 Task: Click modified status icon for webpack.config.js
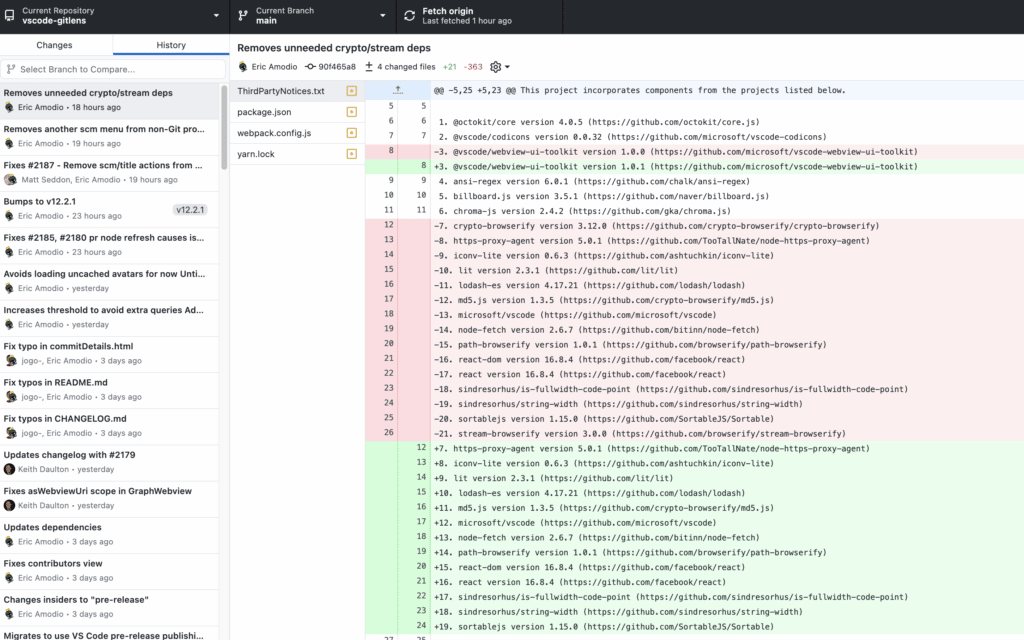click(x=351, y=133)
